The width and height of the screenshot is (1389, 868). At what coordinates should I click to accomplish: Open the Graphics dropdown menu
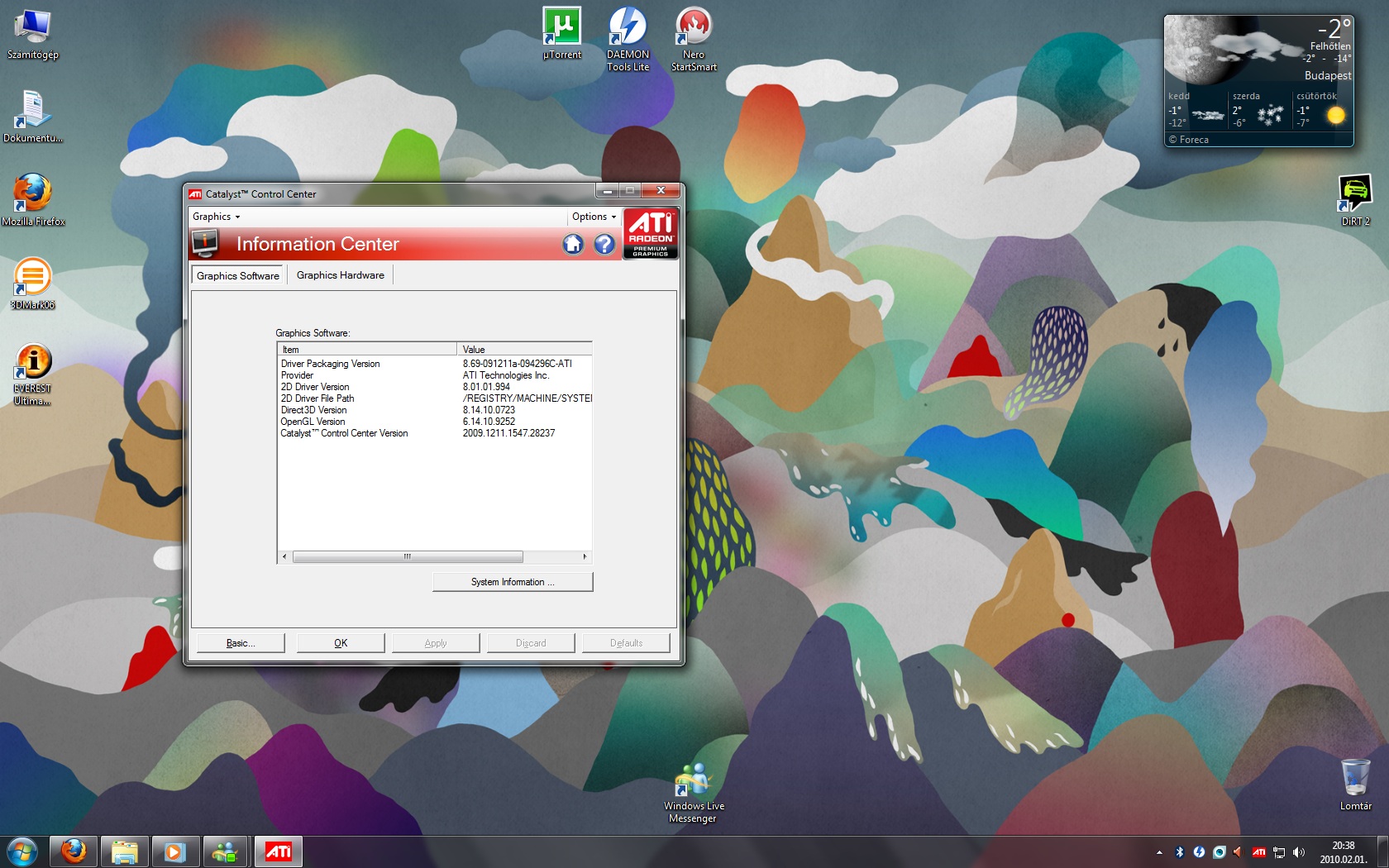(x=216, y=217)
